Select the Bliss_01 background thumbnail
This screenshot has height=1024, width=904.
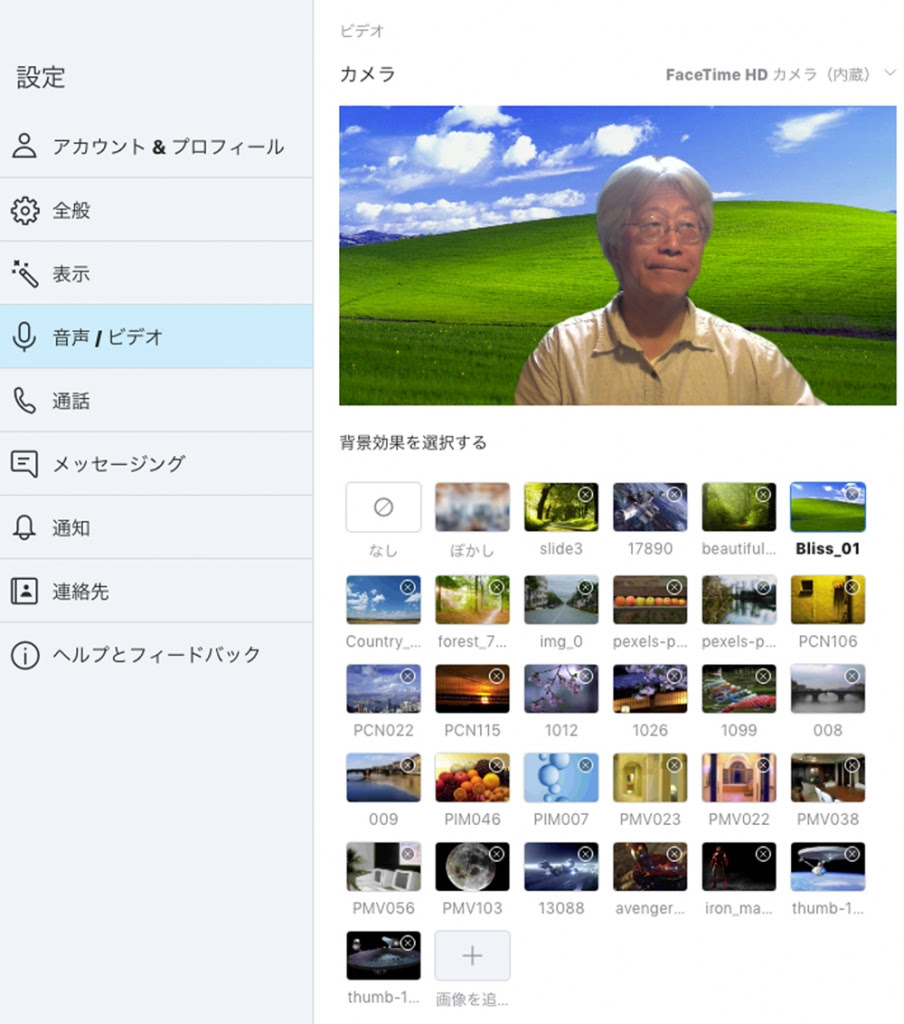[828, 507]
